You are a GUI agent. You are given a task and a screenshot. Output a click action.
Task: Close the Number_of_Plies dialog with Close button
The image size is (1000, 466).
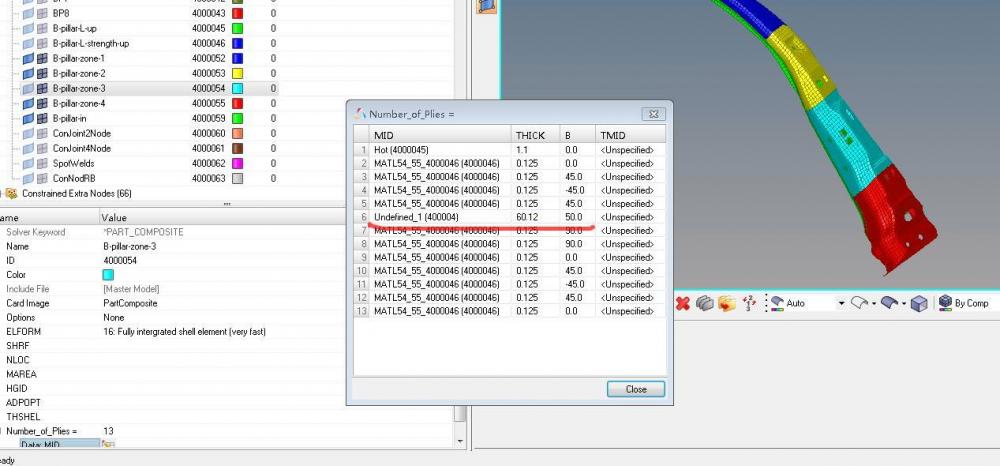tap(635, 389)
